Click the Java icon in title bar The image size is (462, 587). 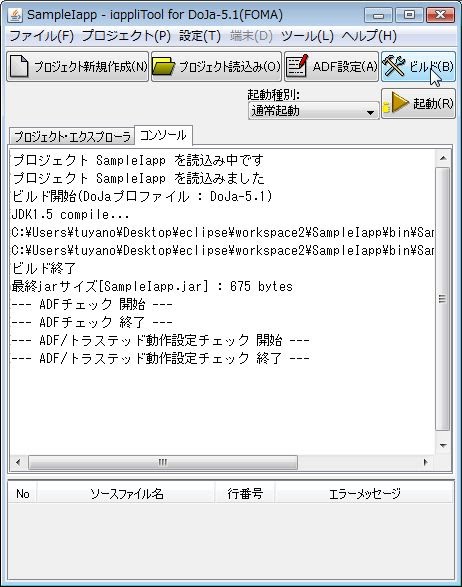(16, 15)
